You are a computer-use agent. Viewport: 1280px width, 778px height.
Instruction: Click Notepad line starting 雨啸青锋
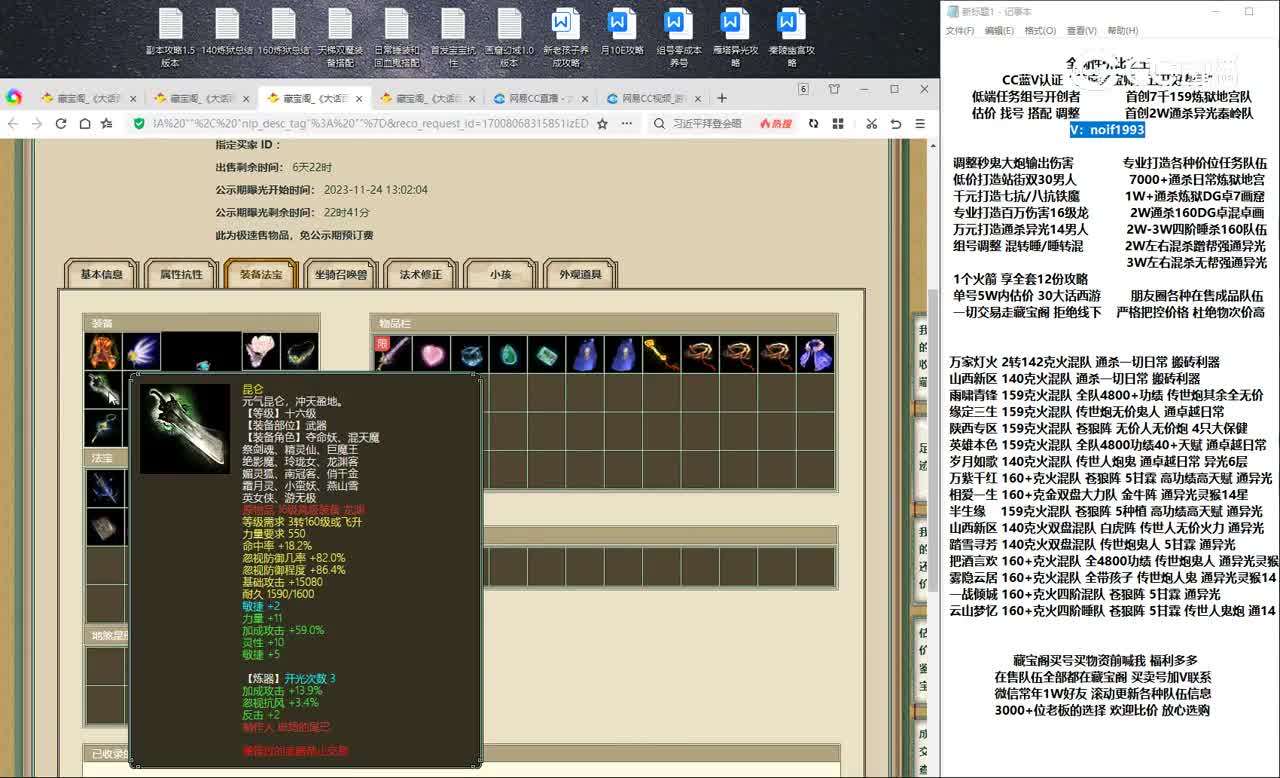tap(1106, 395)
